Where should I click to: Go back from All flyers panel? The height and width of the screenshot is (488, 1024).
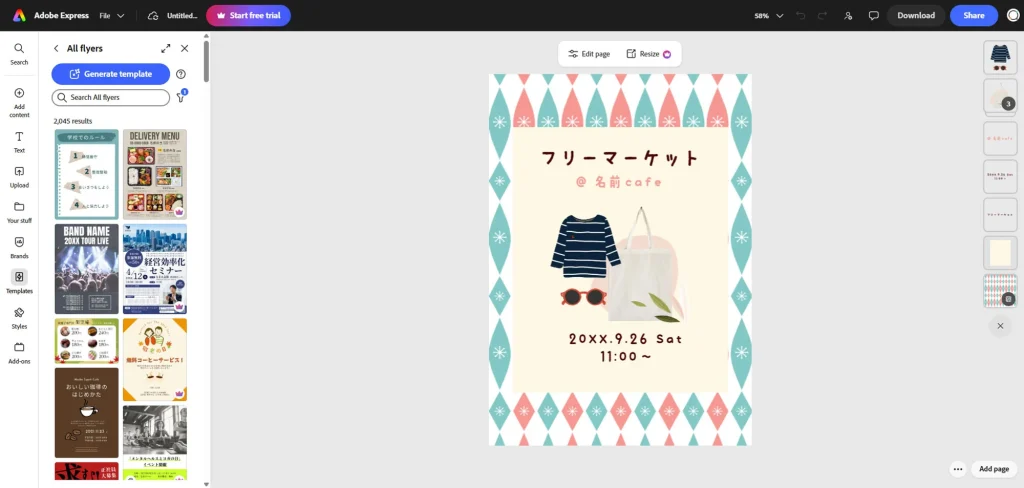56,48
